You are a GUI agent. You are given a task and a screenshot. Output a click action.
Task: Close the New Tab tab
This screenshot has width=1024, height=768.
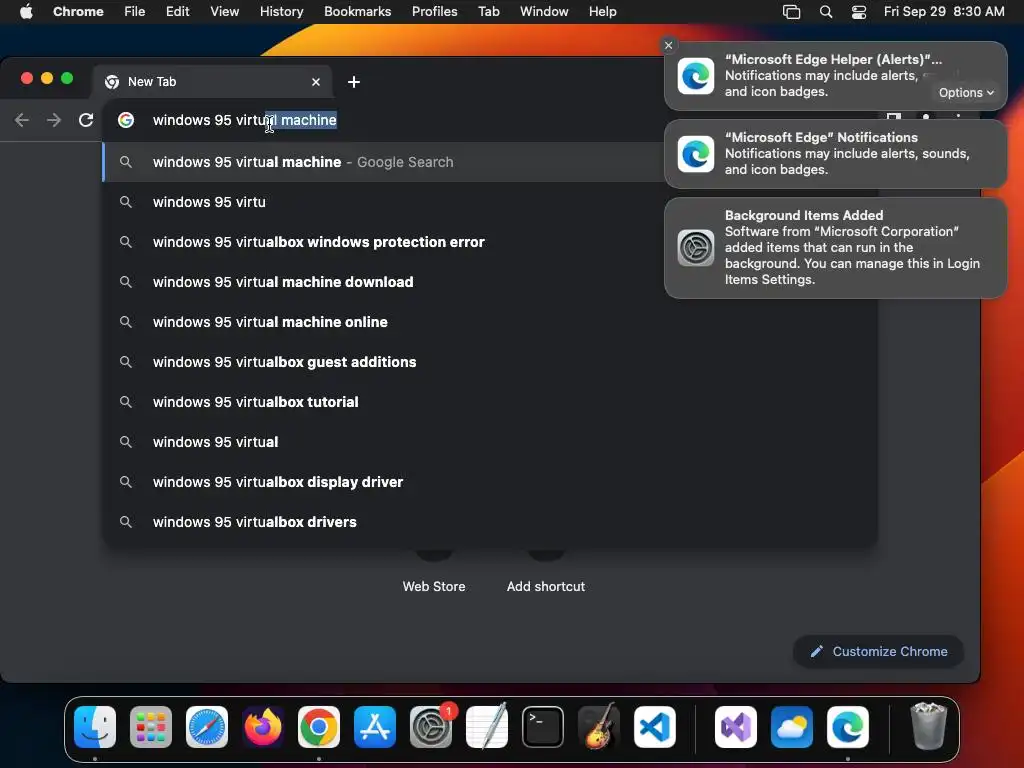coord(316,82)
